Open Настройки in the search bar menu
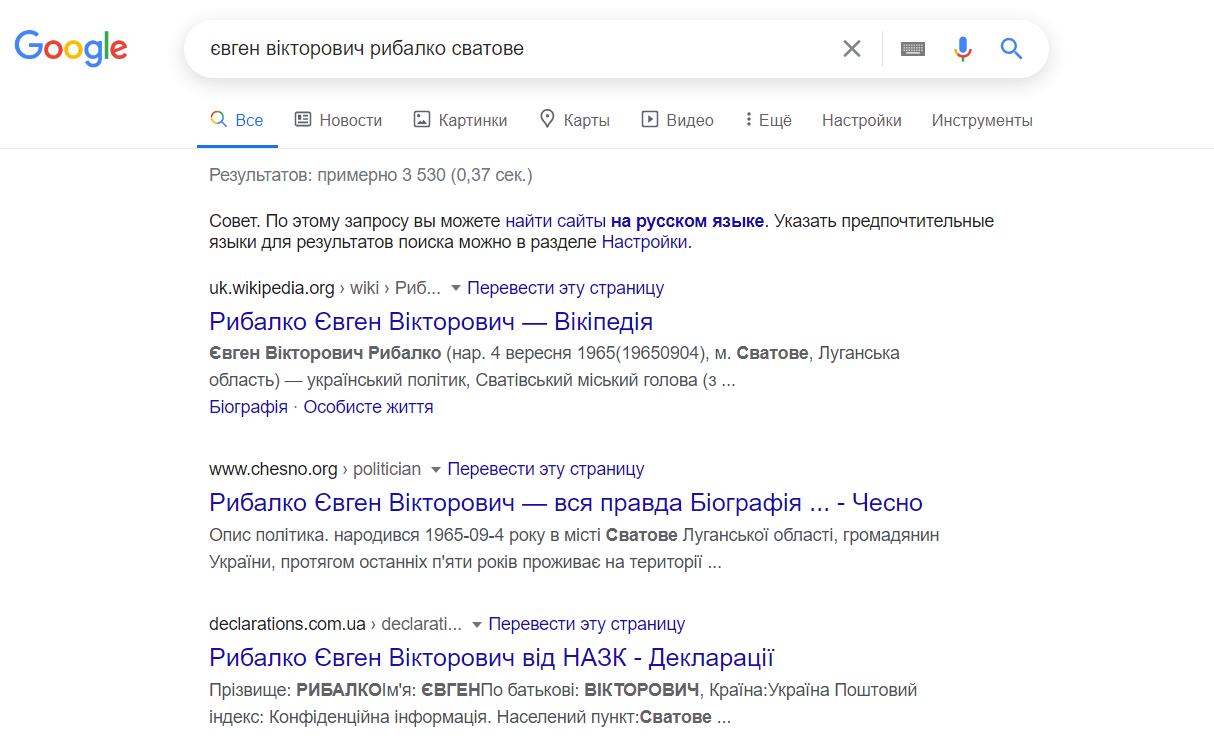The image size is (1214, 755). tap(862, 120)
